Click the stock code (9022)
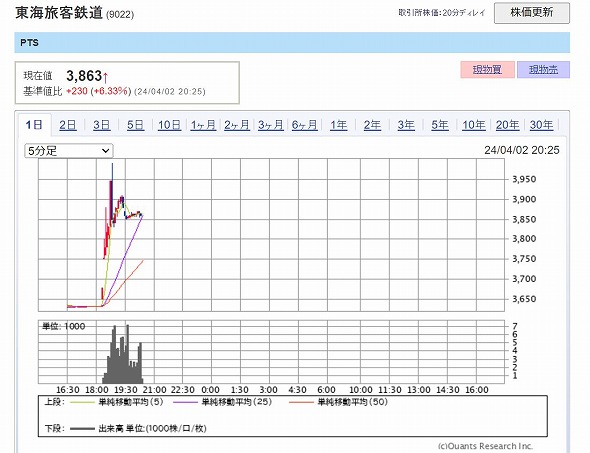 click(120, 15)
